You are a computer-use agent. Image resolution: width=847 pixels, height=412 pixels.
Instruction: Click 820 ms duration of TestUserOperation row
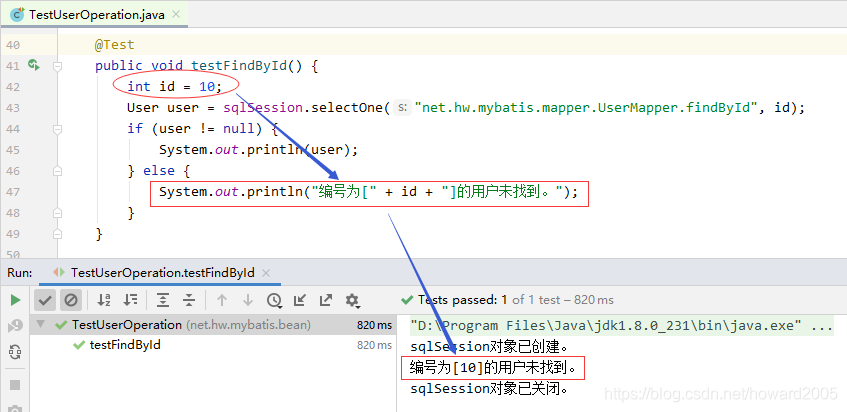[x=374, y=325]
